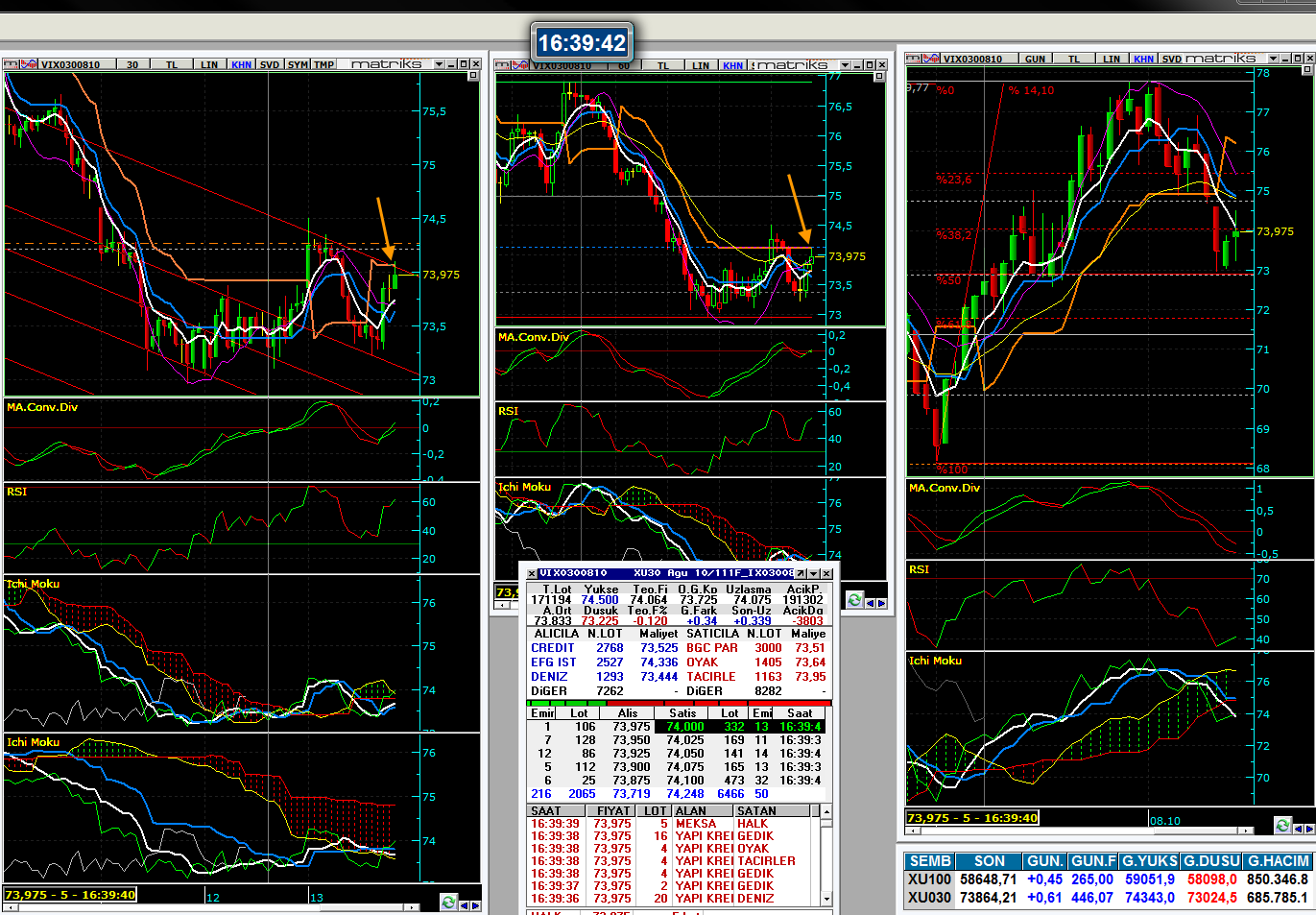This screenshot has height=915, width=1316.
Task: Click the pop-out arrow icon in depth window
Action: [801, 573]
